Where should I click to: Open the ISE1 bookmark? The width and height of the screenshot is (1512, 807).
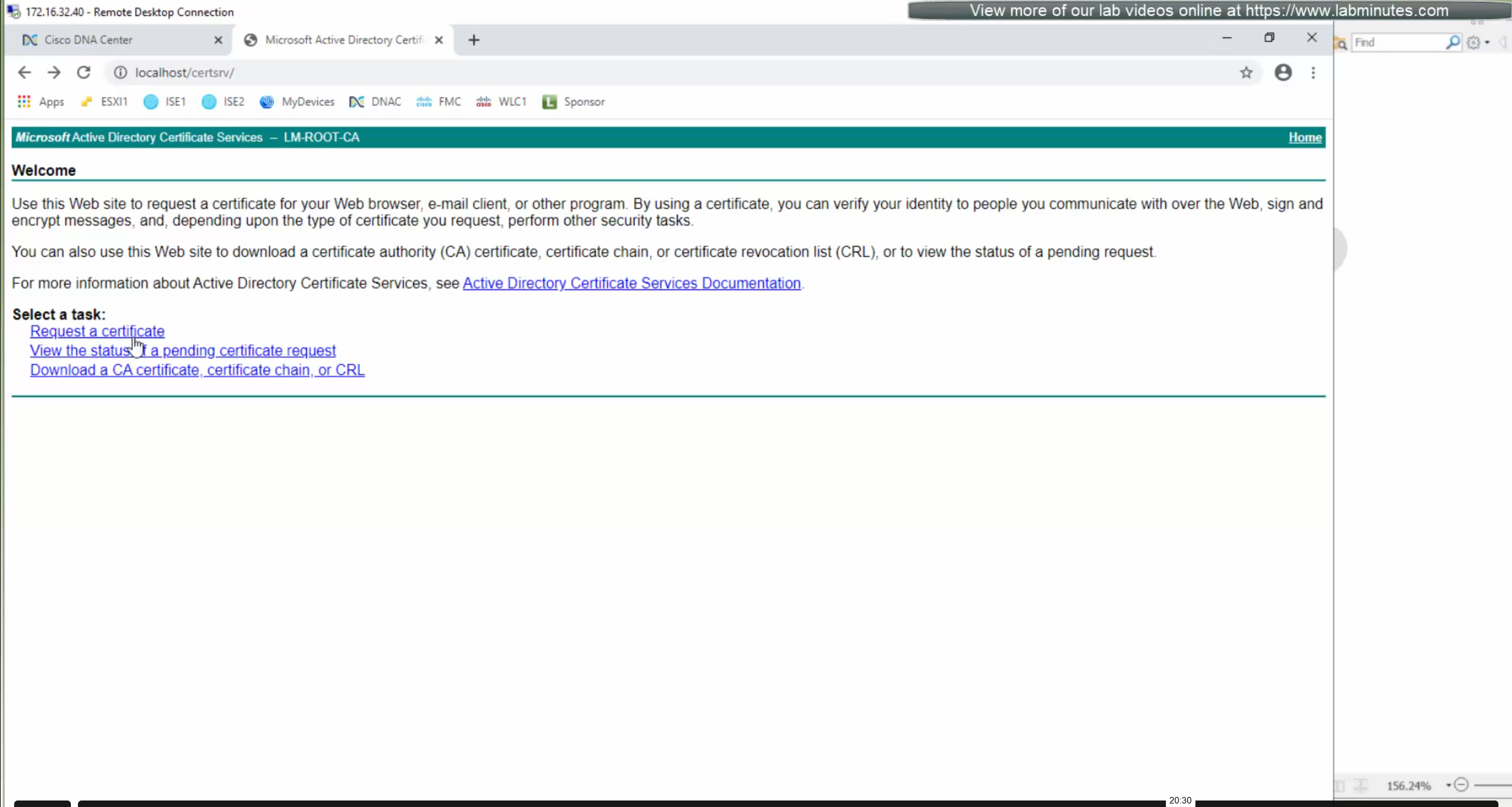pos(165,102)
